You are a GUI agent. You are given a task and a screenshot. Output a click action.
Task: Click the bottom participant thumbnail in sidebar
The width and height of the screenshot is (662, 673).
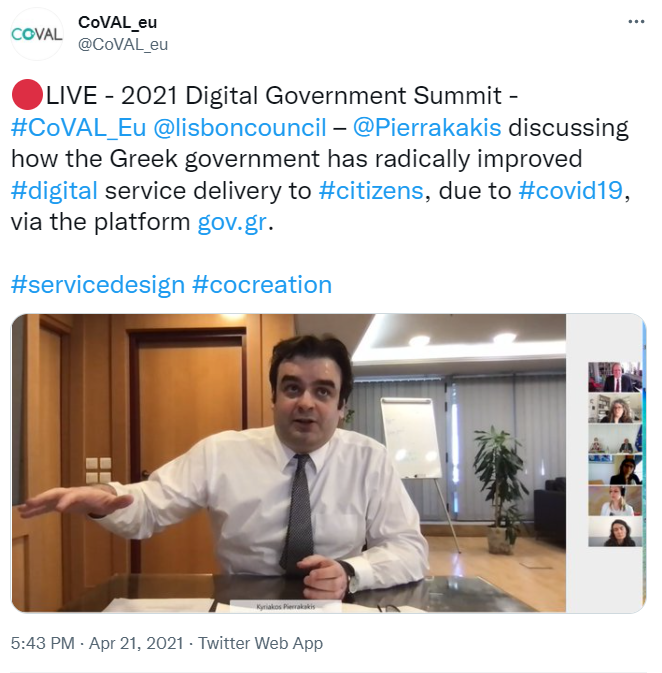click(x=615, y=532)
